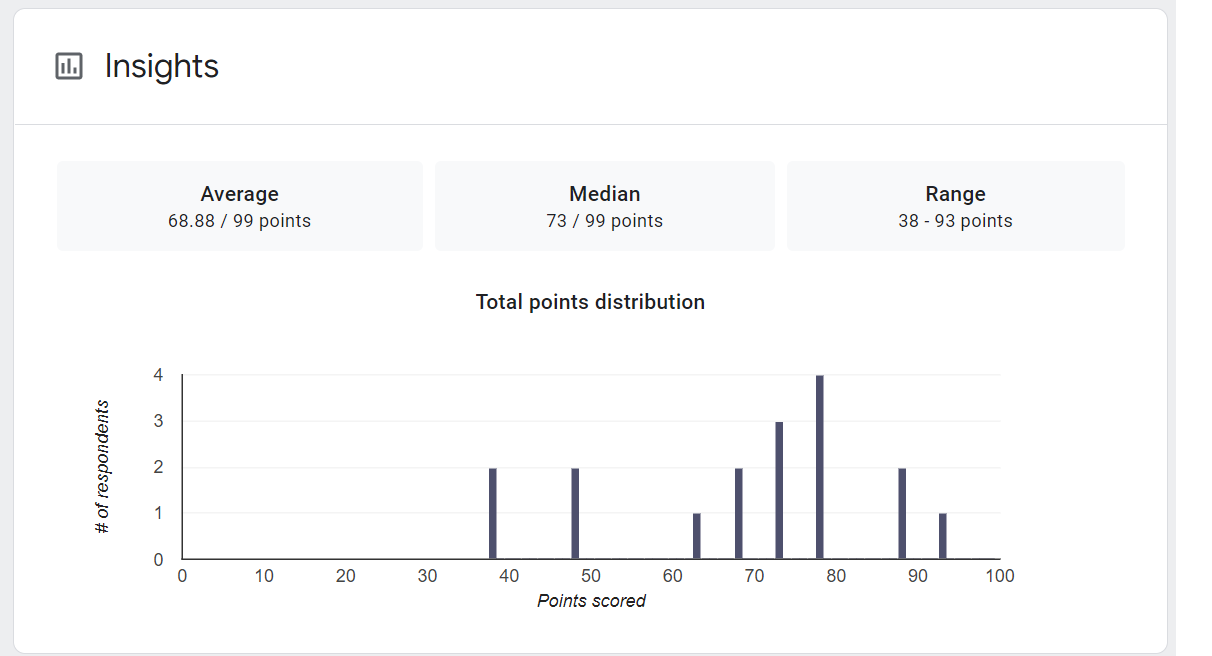The width and height of the screenshot is (1212, 656).
Task: Click the Total points distribution title
Action: coord(590,302)
